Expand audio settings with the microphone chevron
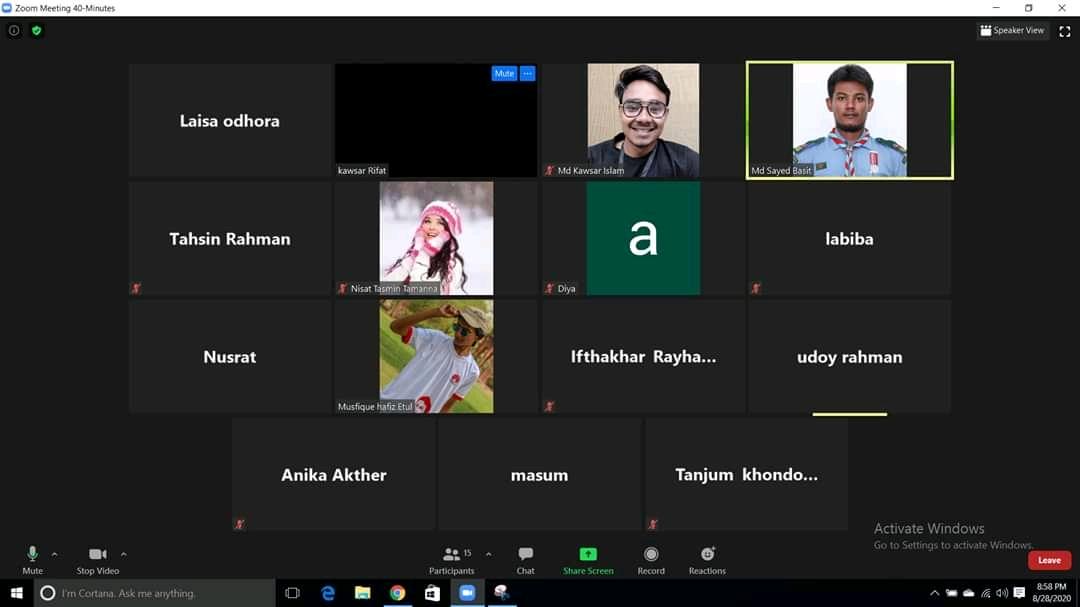The width and height of the screenshot is (1080, 607). click(55, 553)
